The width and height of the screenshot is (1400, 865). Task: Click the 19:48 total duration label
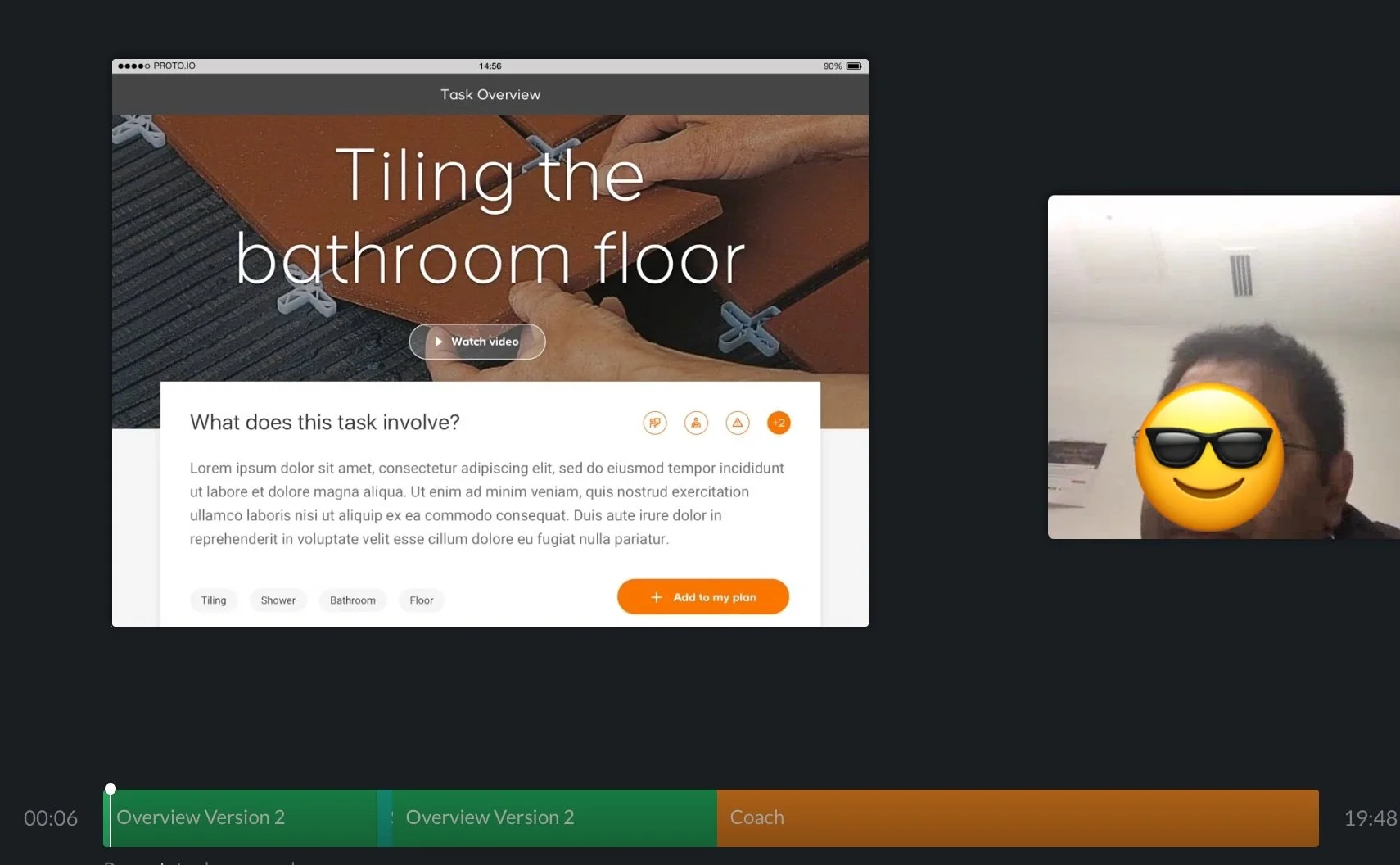coord(1371,817)
